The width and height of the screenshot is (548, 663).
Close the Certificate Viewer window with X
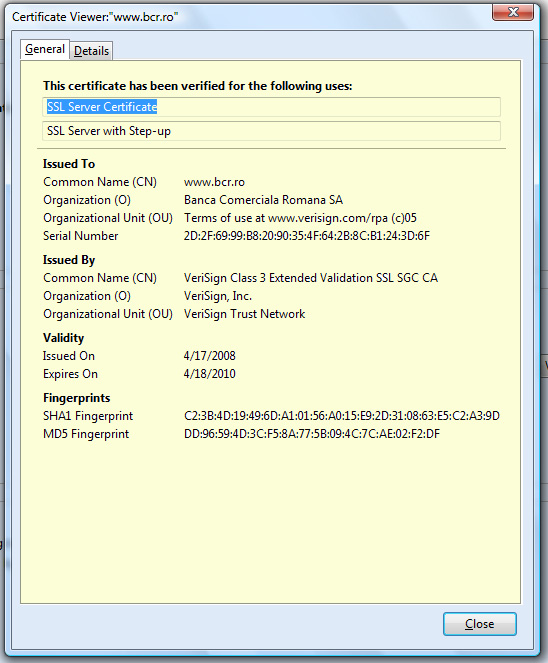[513, 12]
